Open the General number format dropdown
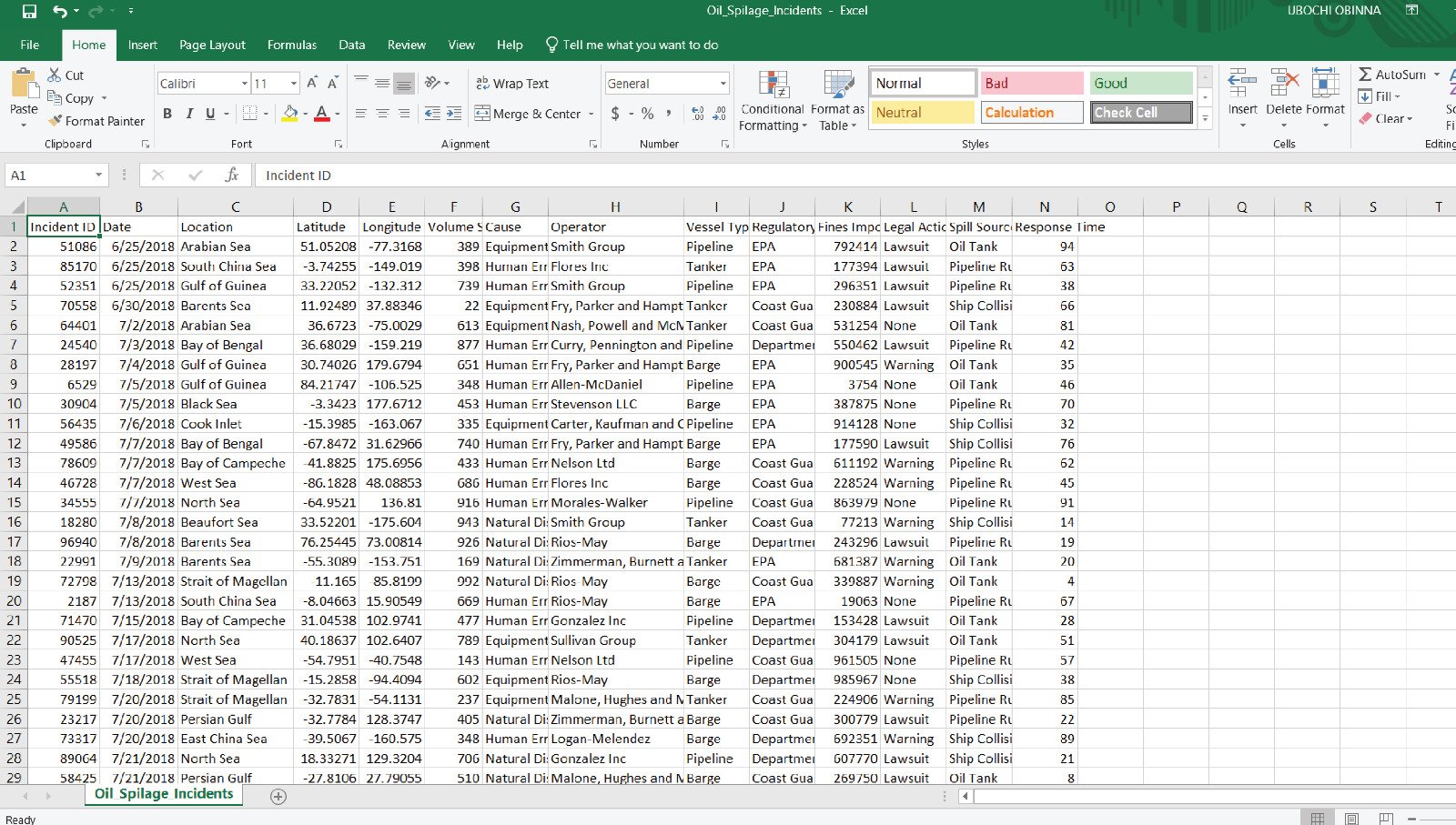This screenshot has height=825, width=1456. [x=723, y=84]
